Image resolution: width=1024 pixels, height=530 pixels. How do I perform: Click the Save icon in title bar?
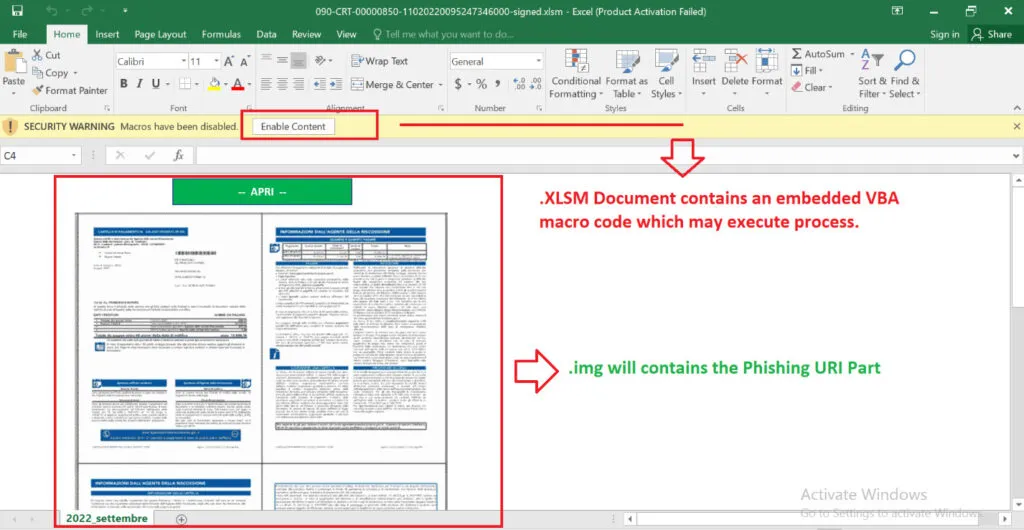[18, 11]
